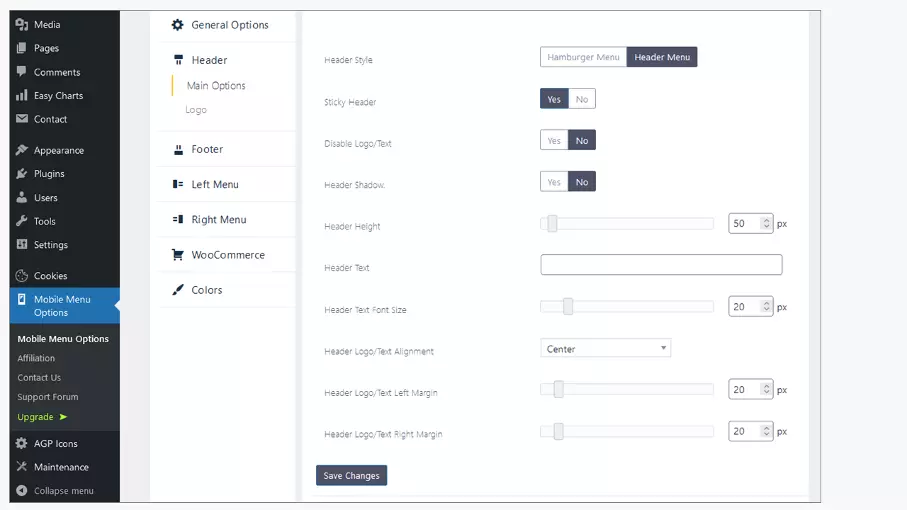Click the Header Text Font Size slider handle
This screenshot has height=510, width=908.
568,307
